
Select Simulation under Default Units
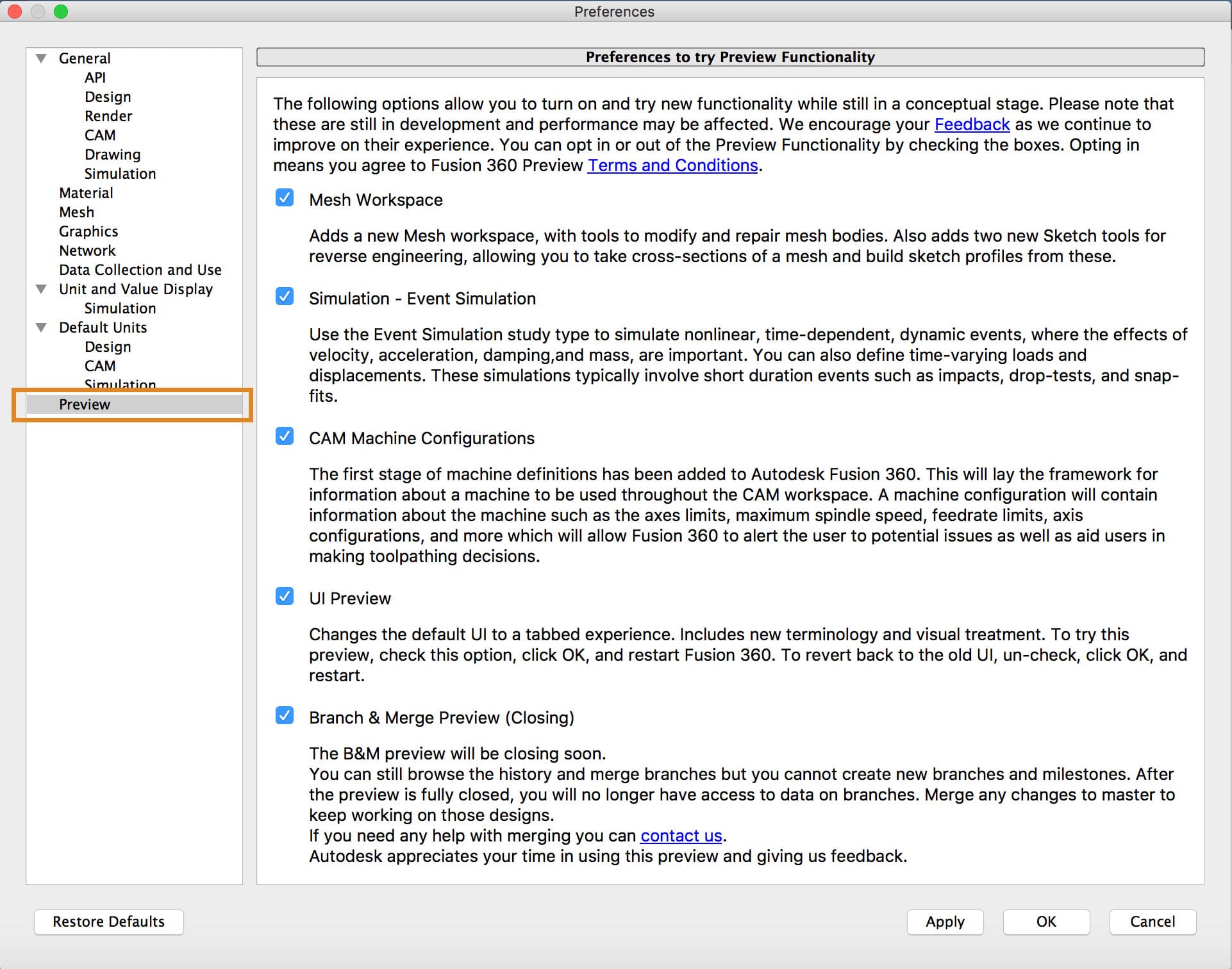(120, 385)
